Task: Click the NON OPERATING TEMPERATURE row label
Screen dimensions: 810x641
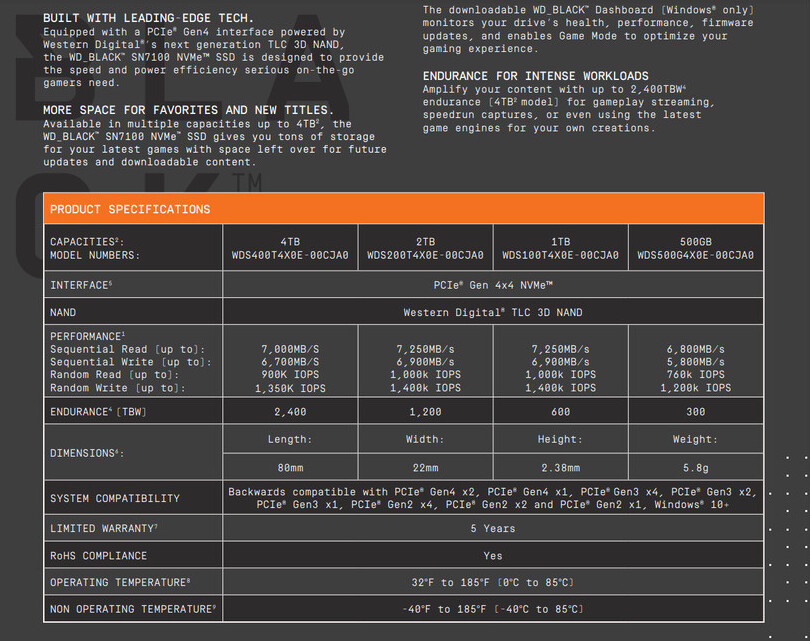Action: pos(133,609)
